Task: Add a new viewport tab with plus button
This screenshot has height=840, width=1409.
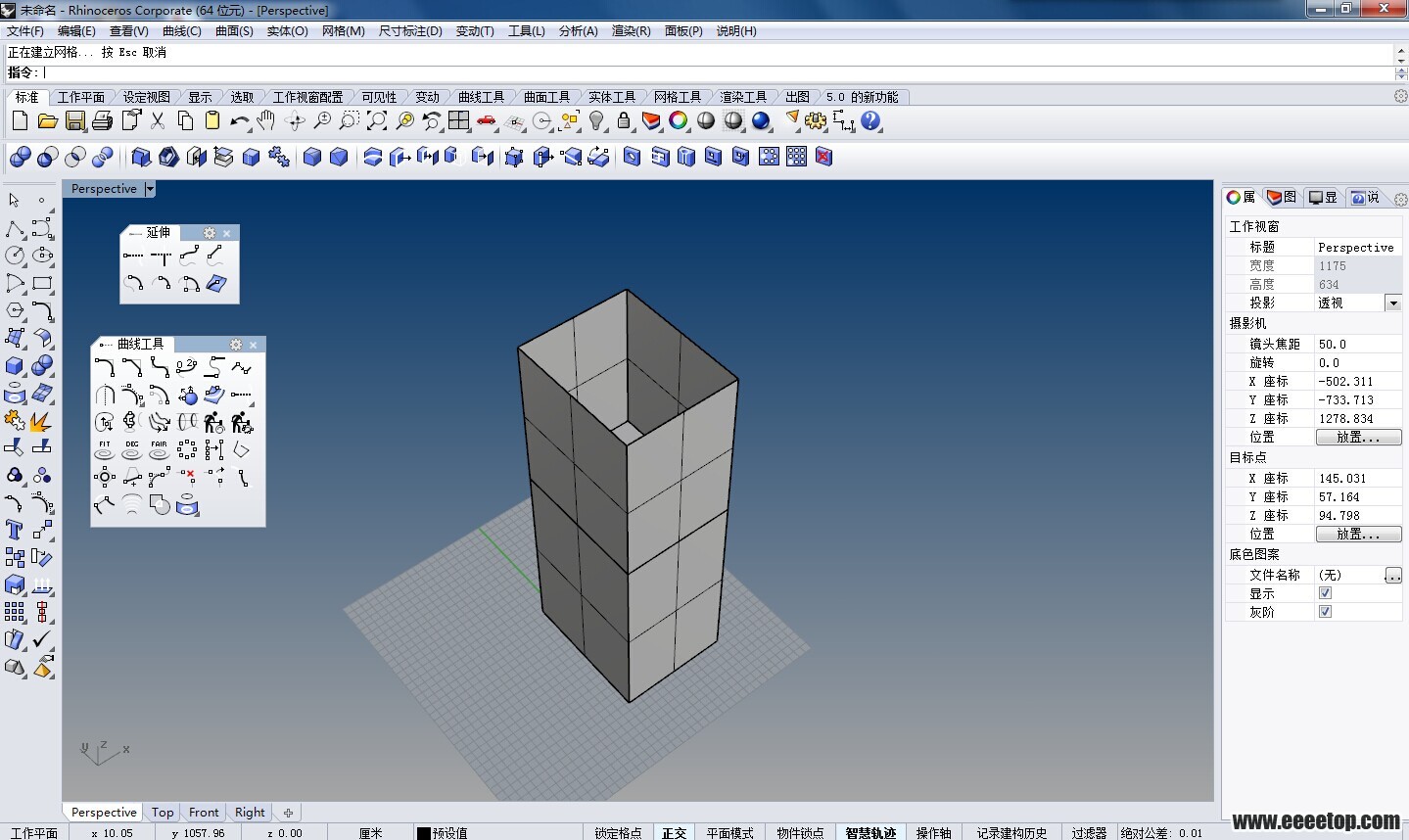Action: [x=288, y=813]
